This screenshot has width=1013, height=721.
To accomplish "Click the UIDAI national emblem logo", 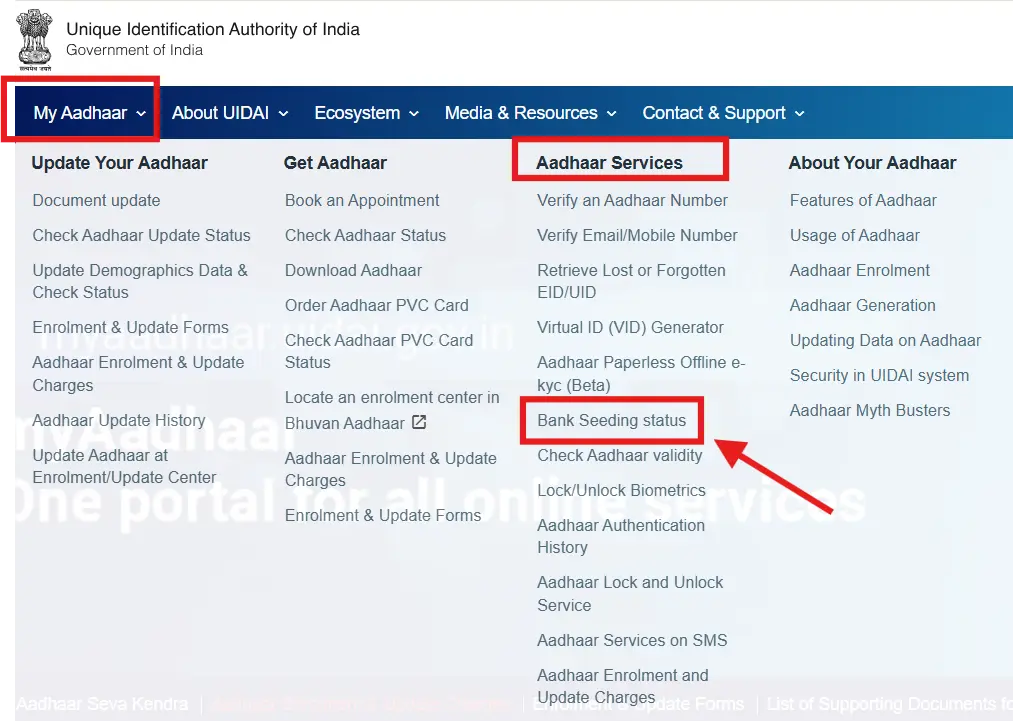I will coord(34,39).
